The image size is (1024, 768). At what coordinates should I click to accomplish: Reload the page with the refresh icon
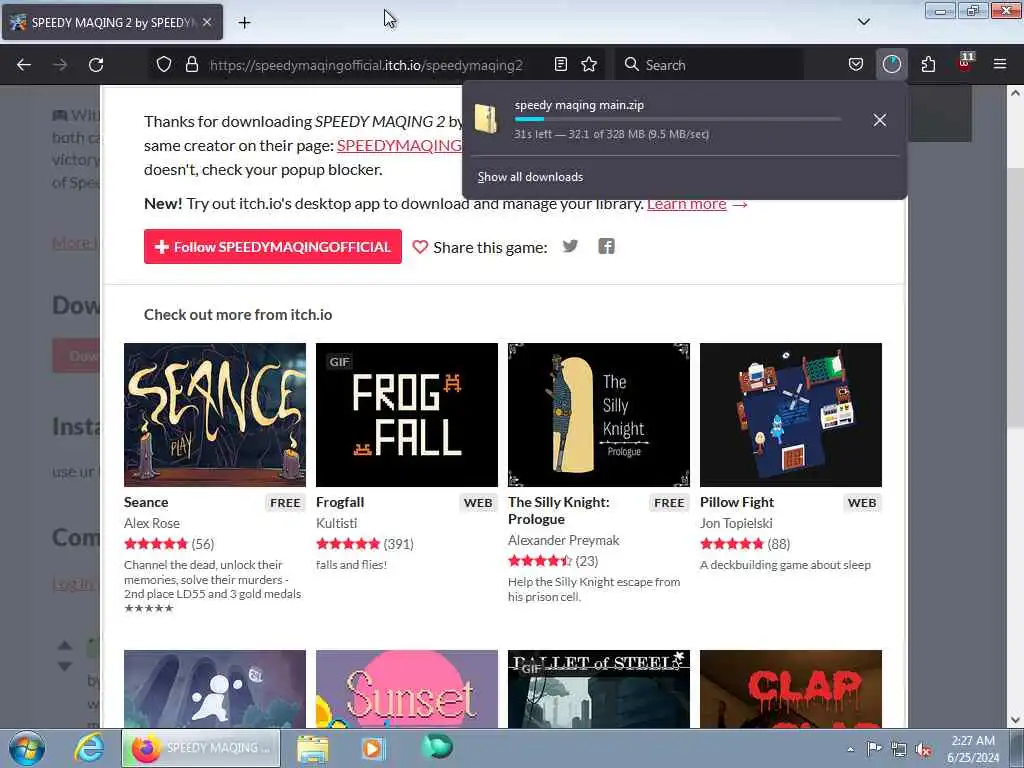point(96,65)
